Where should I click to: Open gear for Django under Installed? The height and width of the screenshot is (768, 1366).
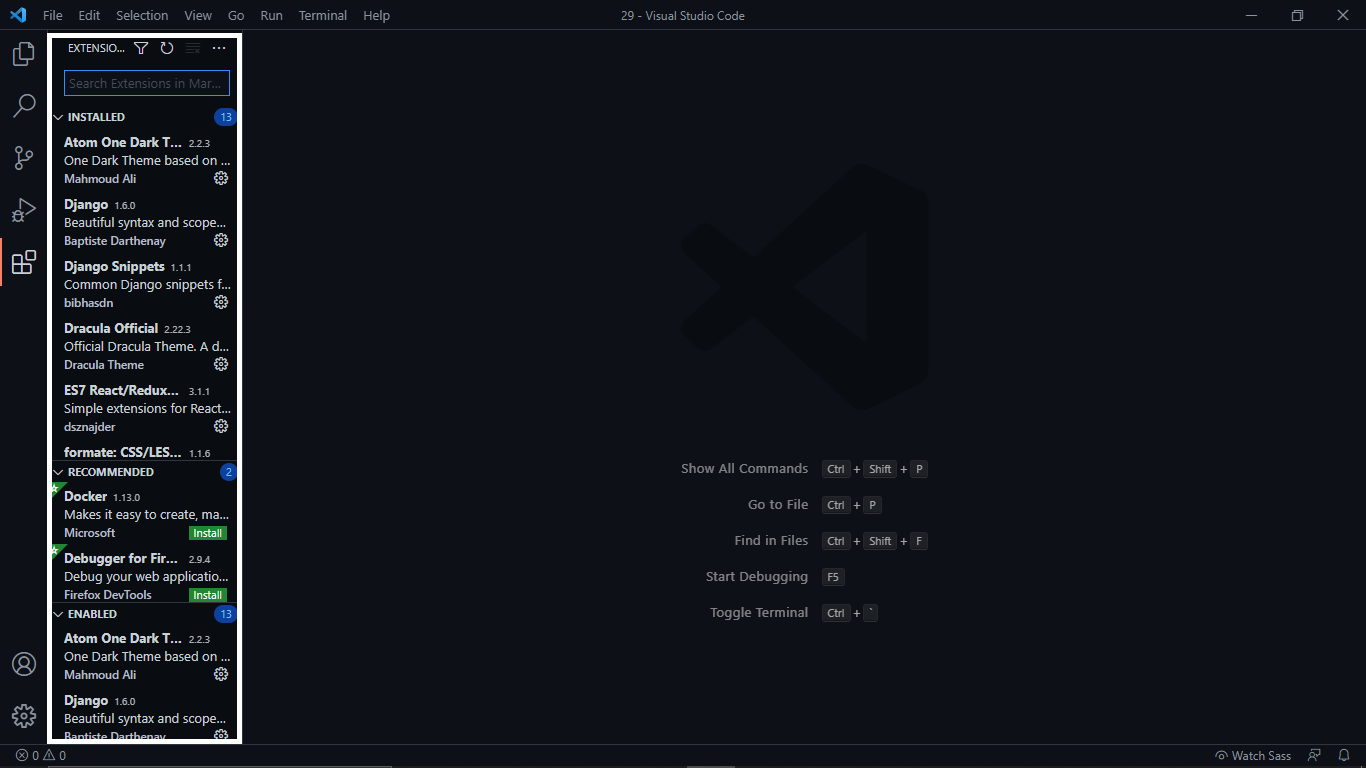coord(221,240)
